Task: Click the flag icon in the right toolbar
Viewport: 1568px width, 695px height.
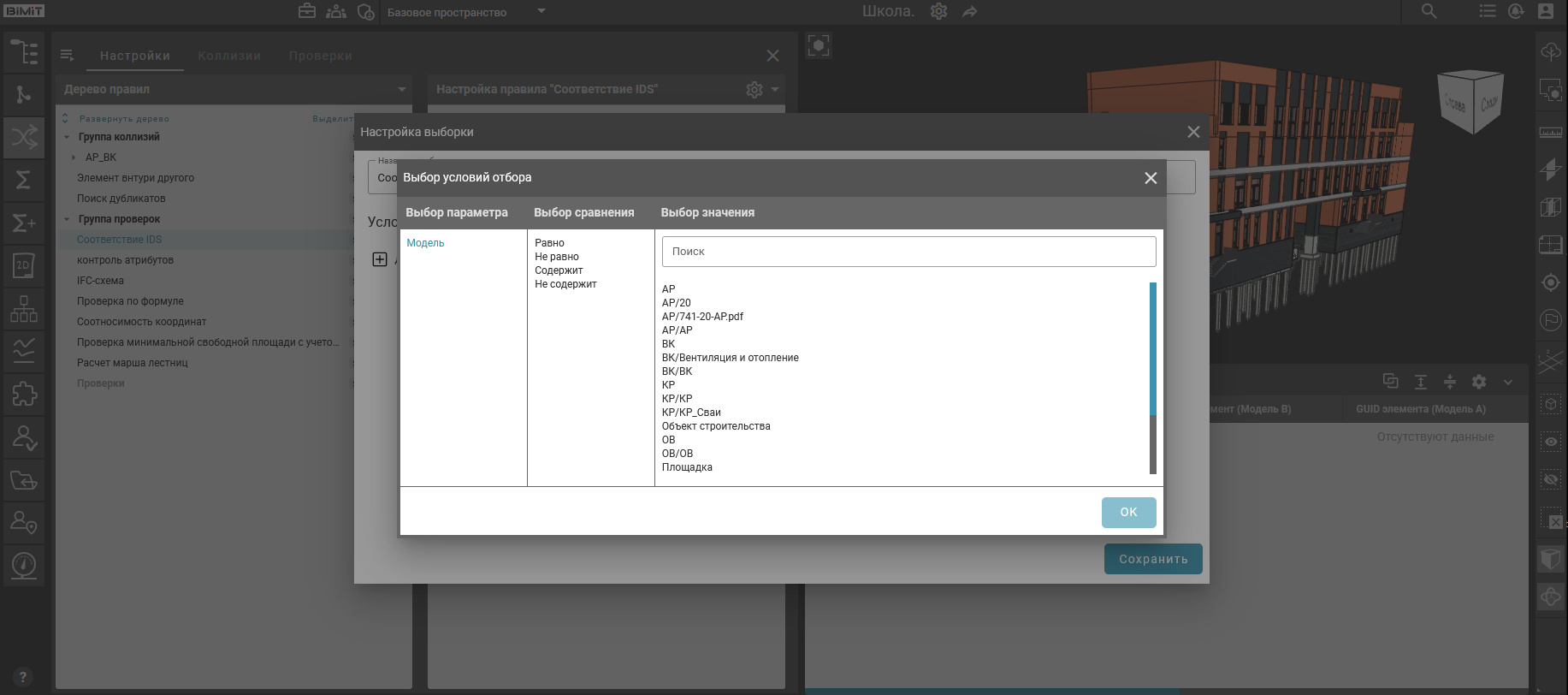Action: 1551,320
